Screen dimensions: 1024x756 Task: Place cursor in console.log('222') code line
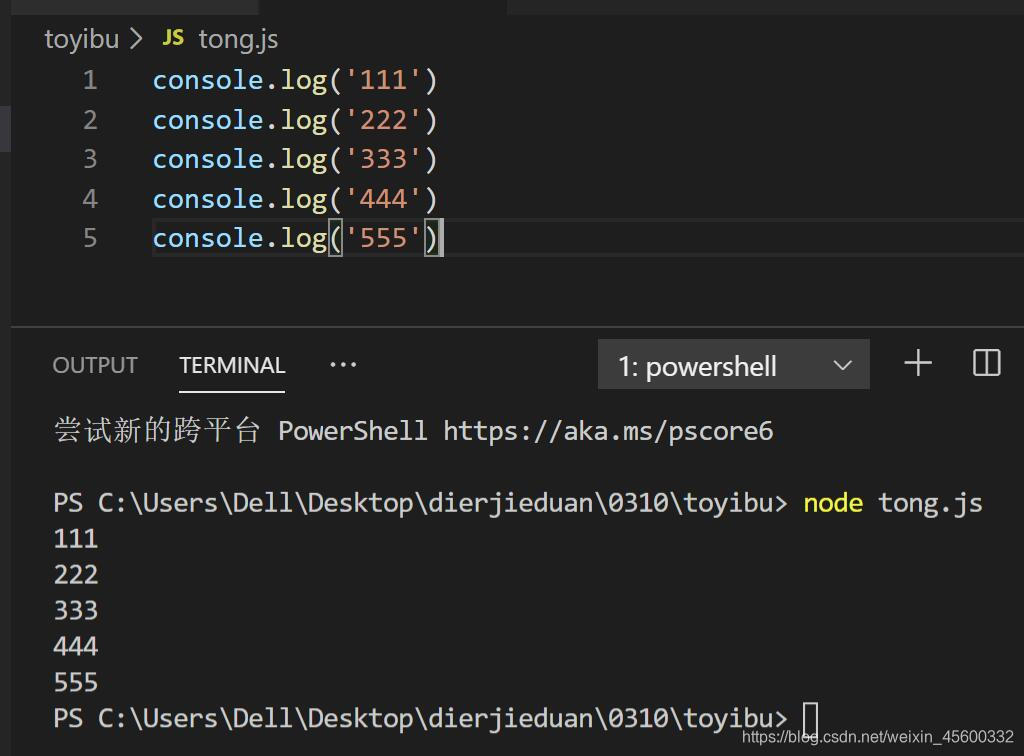tap(295, 121)
